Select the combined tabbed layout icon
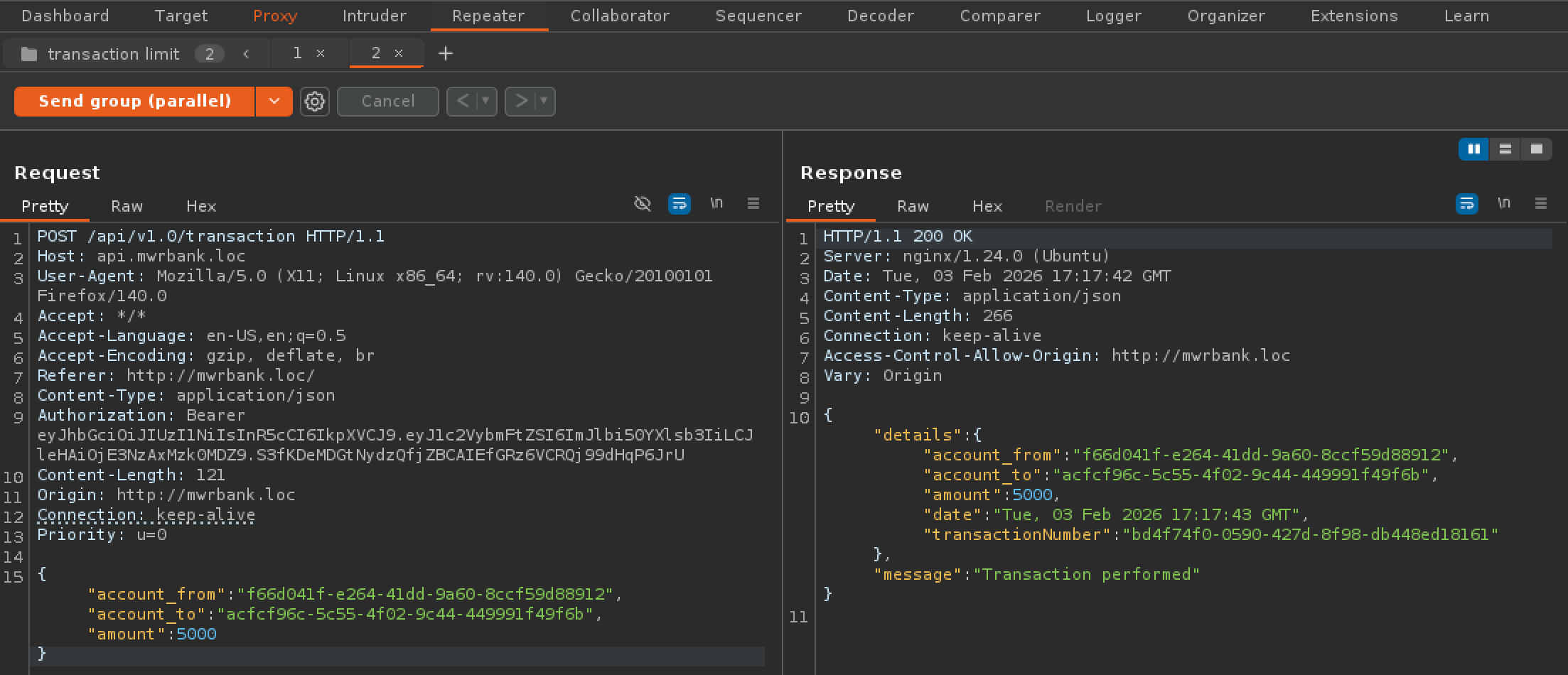Viewport: 1568px width, 675px height. click(x=1536, y=149)
